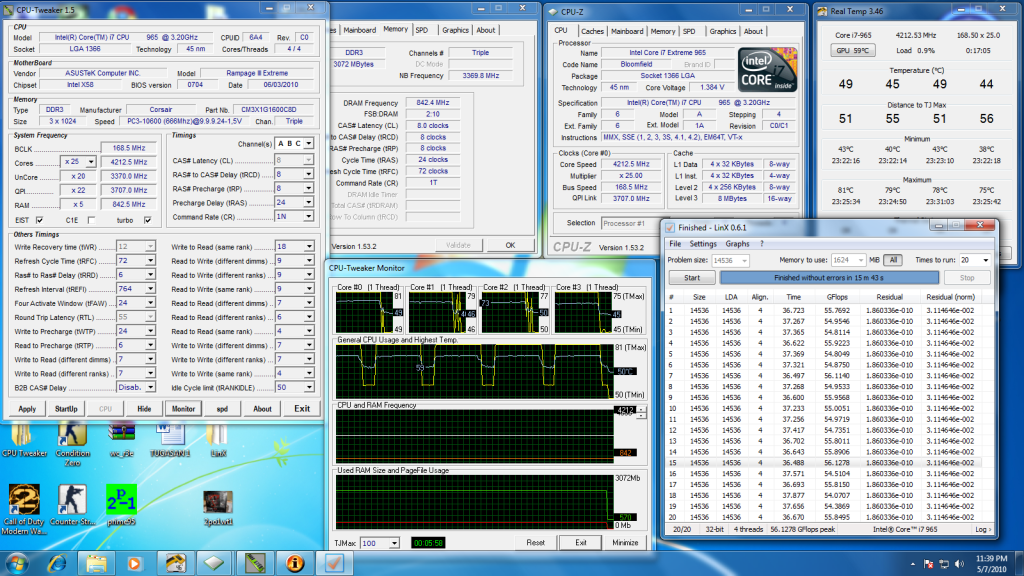The width and height of the screenshot is (1024, 576).
Task: Expand the Precharge Delay (tRAS) dropdown
Action: pos(308,202)
